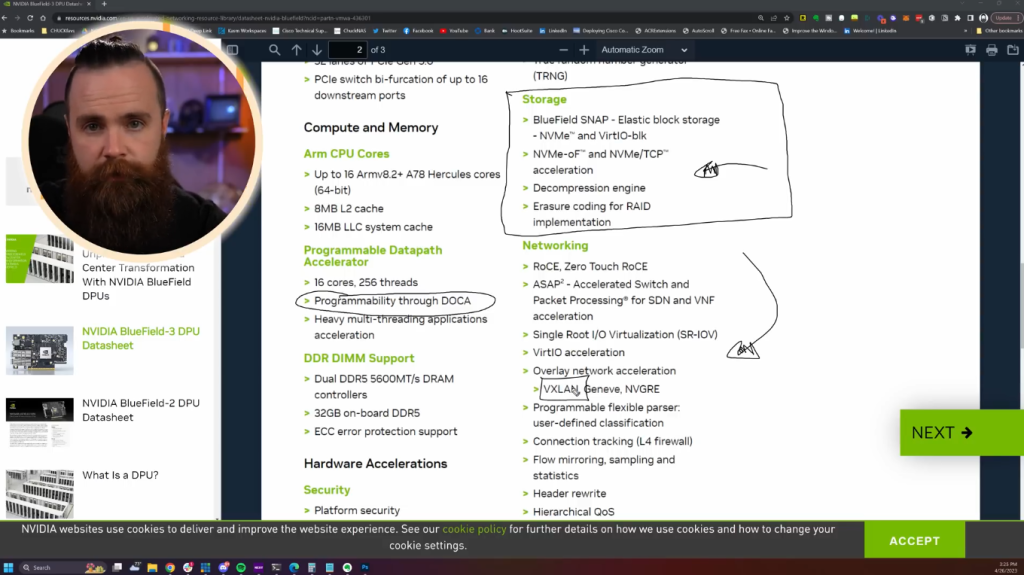Open Spotify from taskbar
Image resolution: width=1024 pixels, height=575 pixels.
pos(241,567)
